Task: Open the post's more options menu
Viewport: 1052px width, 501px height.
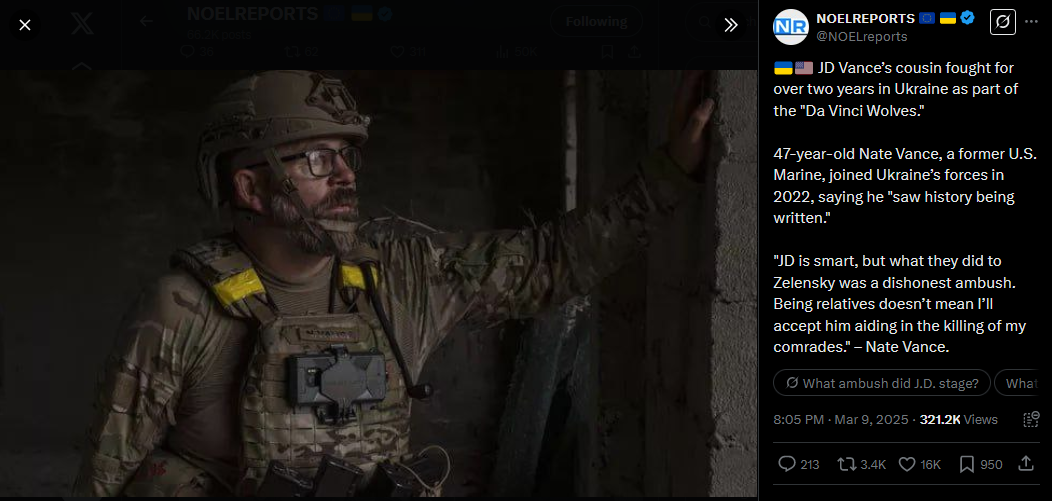Action: [1032, 23]
